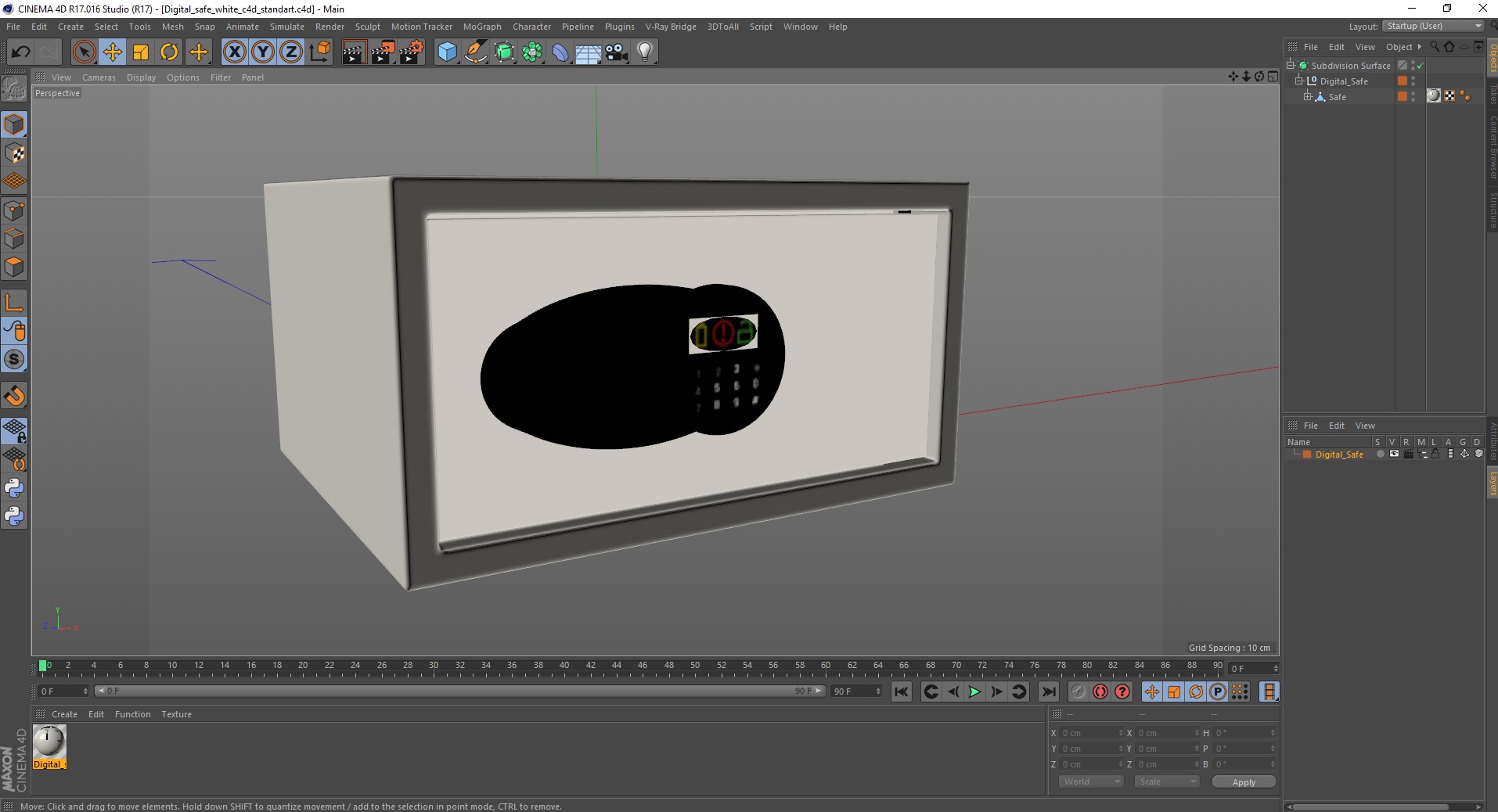Add a Cube primitive object
The image size is (1498, 812).
pyautogui.click(x=447, y=52)
